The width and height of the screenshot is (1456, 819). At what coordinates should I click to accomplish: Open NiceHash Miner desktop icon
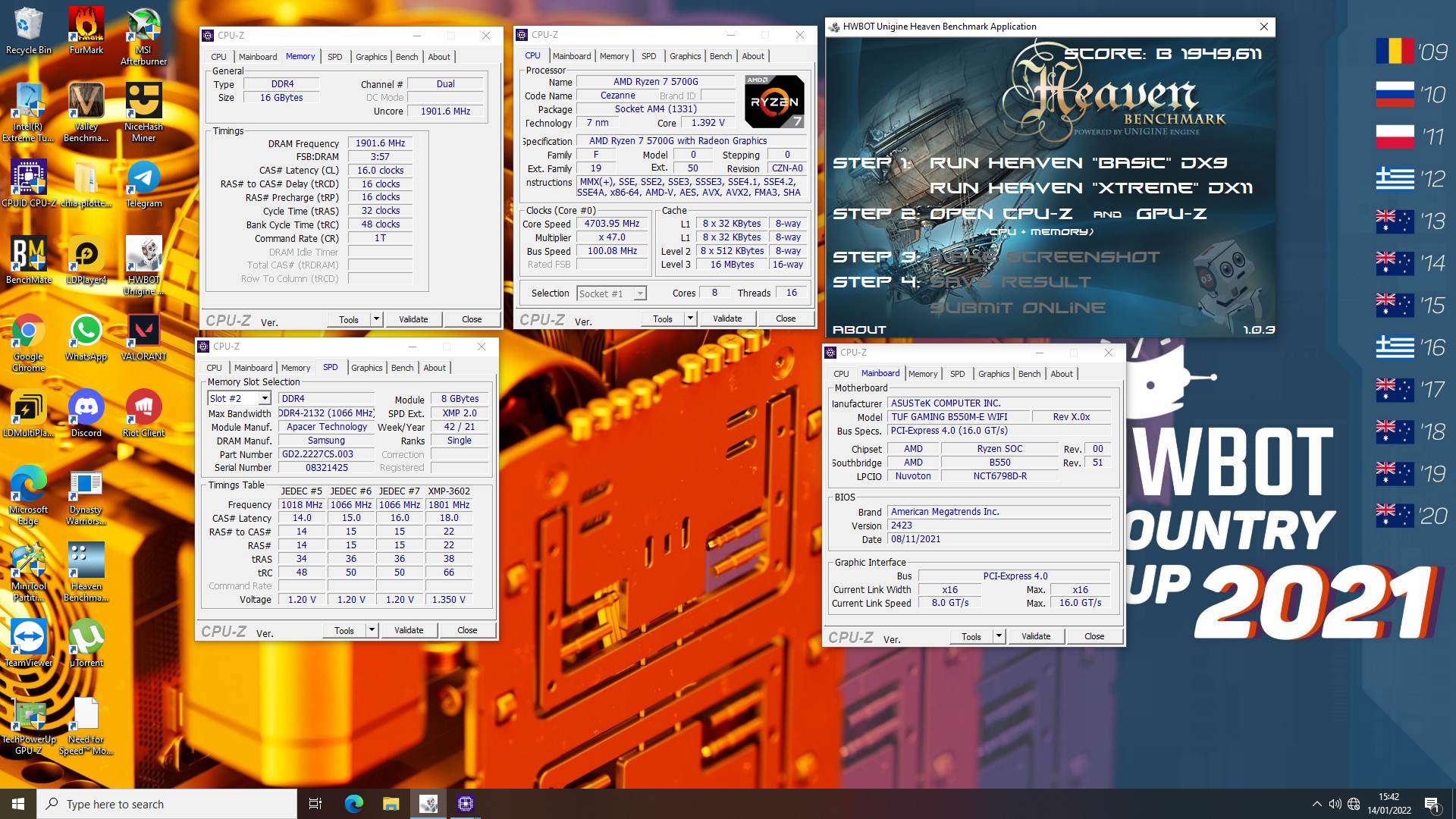click(x=143, y=112)
